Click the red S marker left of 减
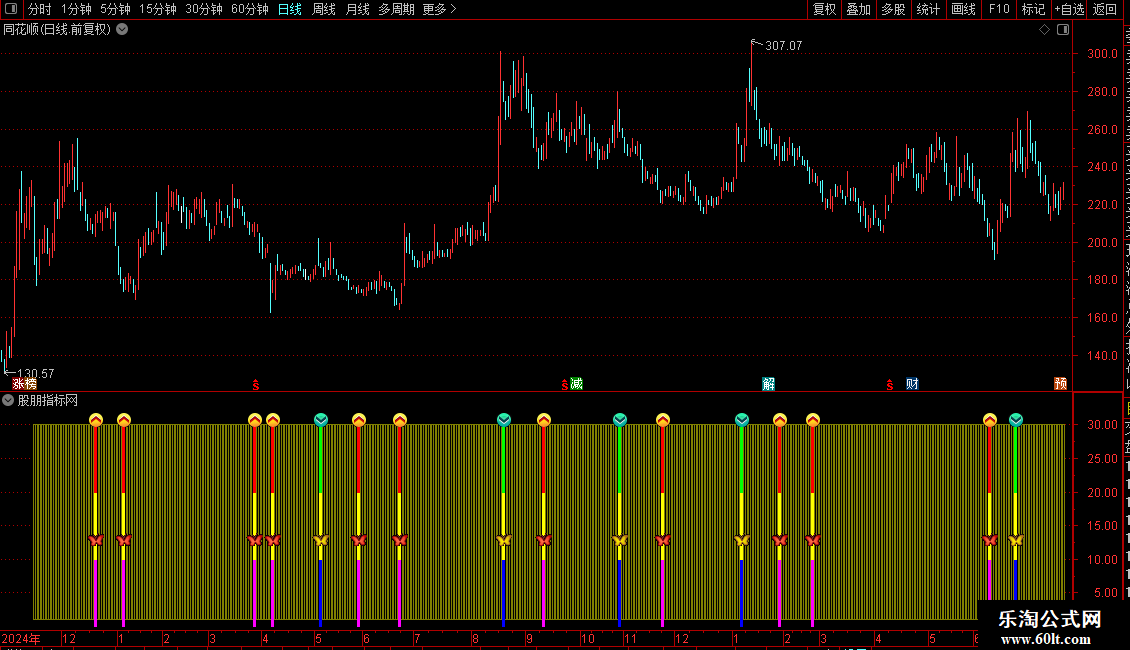Image resolution: width=1130 pixels, height=650 pixels. [564, 386]
